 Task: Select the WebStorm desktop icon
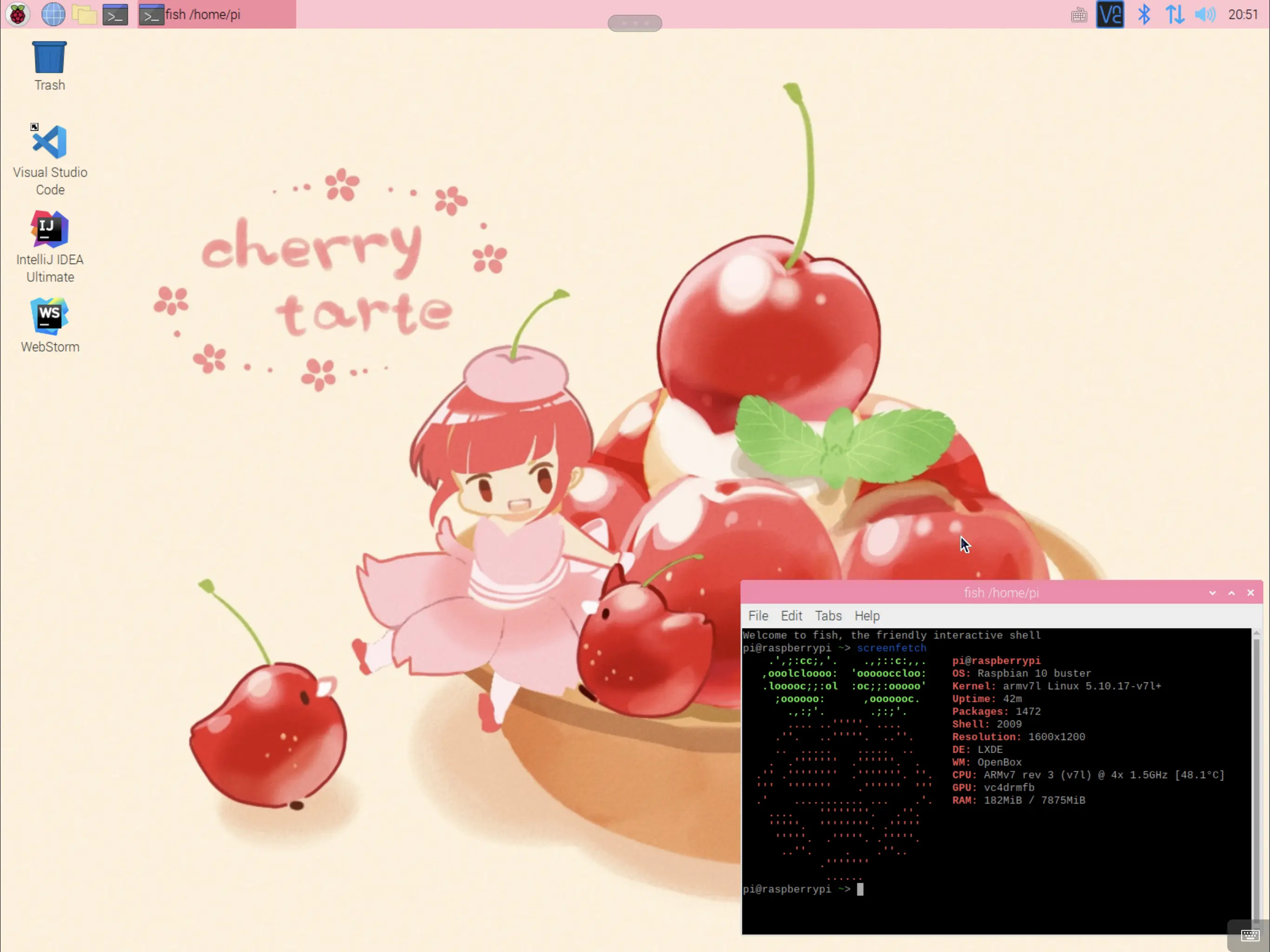coord(50,324)
